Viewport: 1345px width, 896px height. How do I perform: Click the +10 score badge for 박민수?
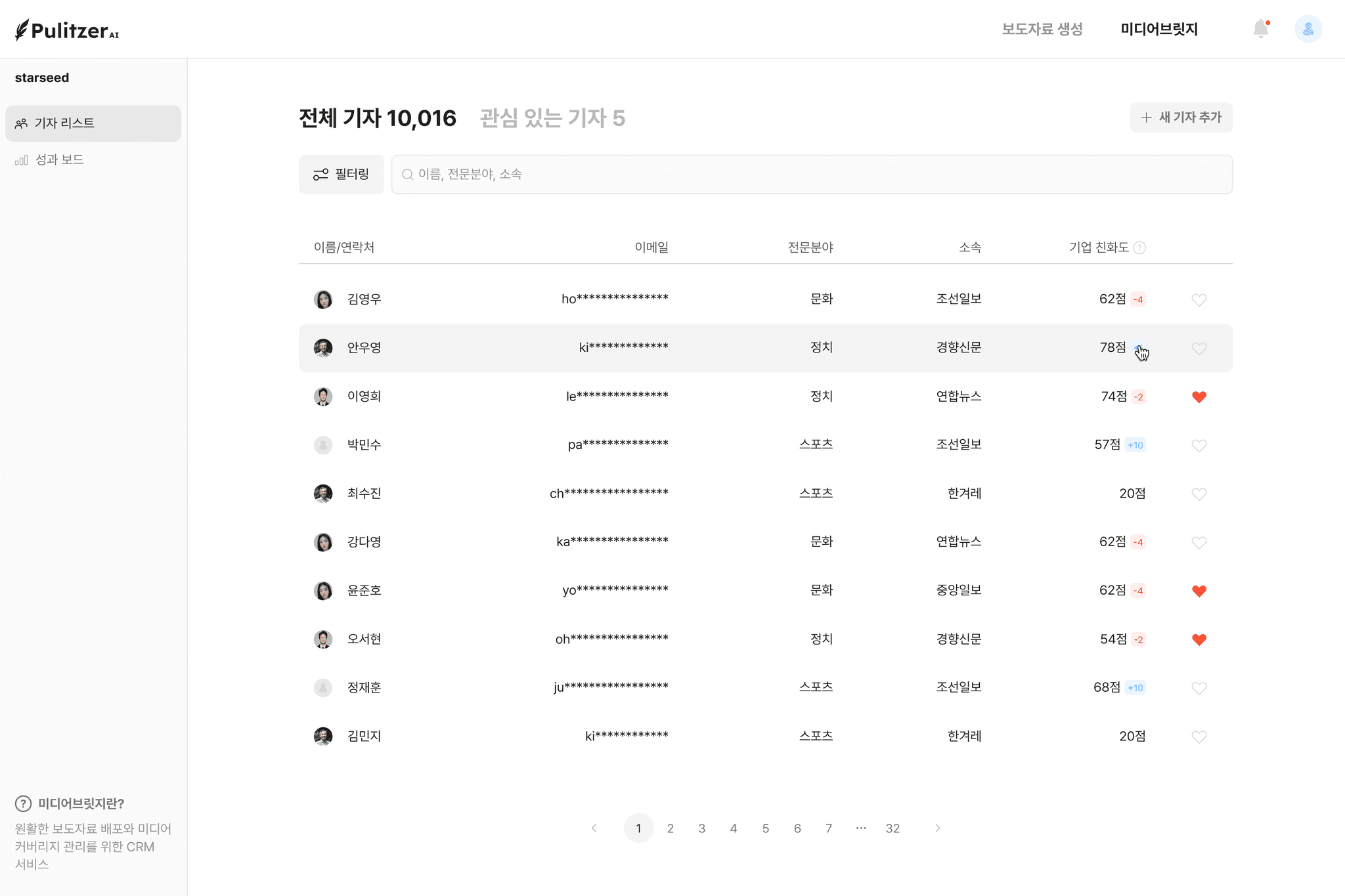point(1135,445)
